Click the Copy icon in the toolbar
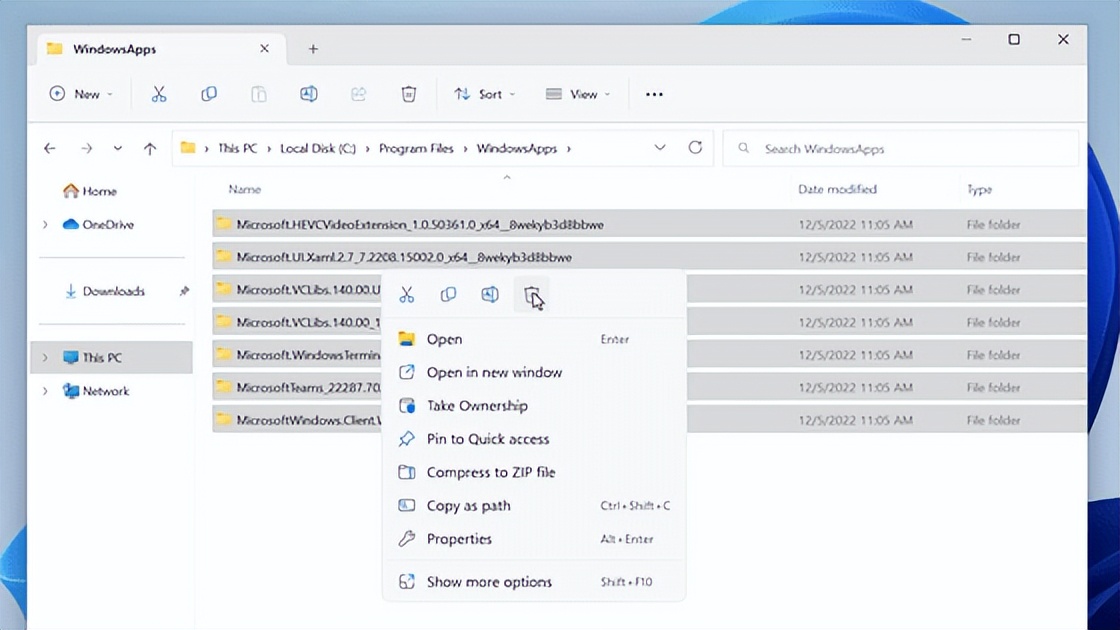The height and width of the screenshot is (630, 1120). tap(208, 93)
